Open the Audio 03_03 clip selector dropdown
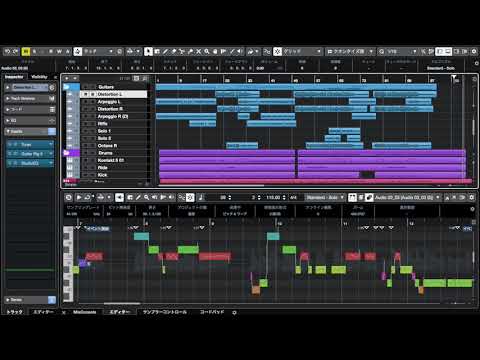The width and height of the screenshot is (480, 360). click(407, 198)
